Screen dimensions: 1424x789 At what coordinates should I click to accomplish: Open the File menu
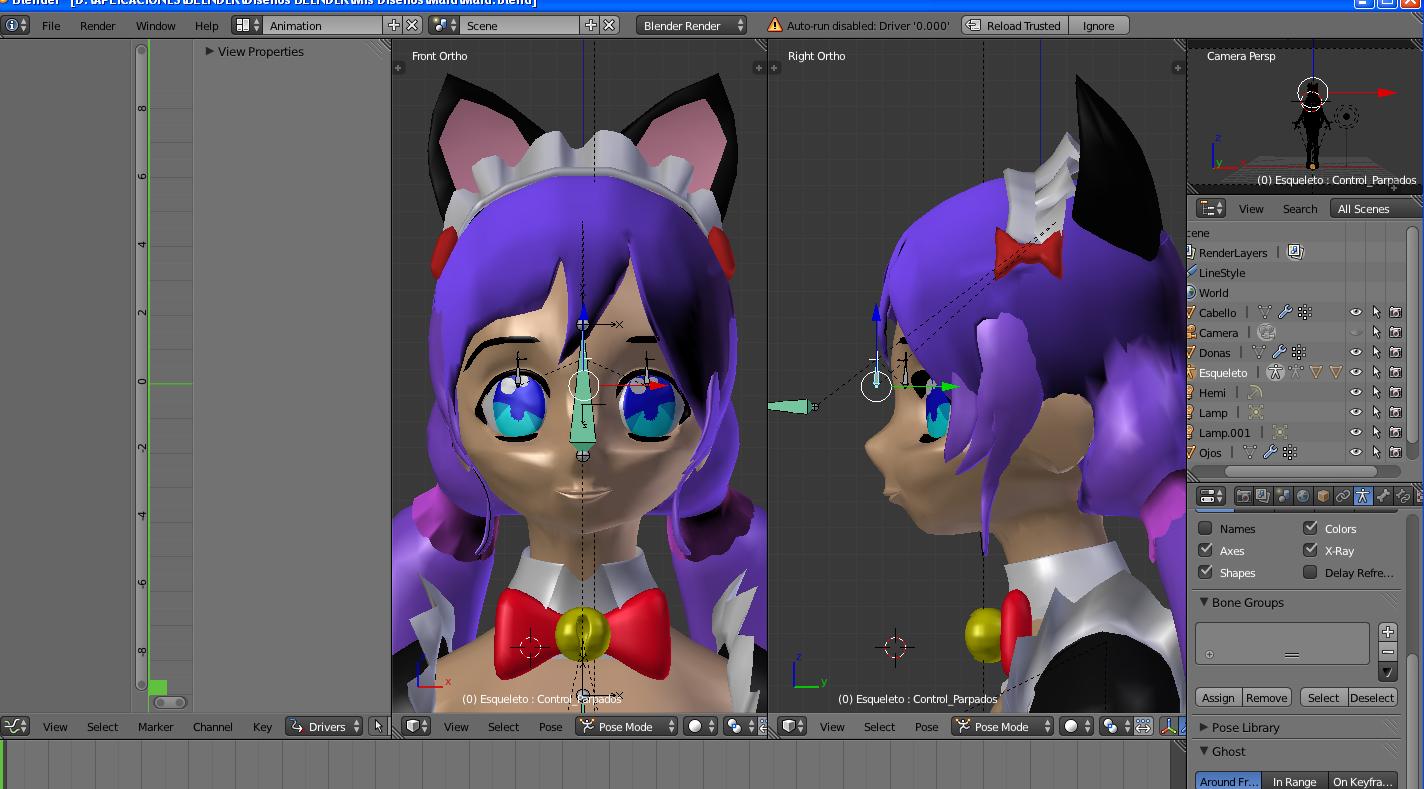tap(51, 25)
